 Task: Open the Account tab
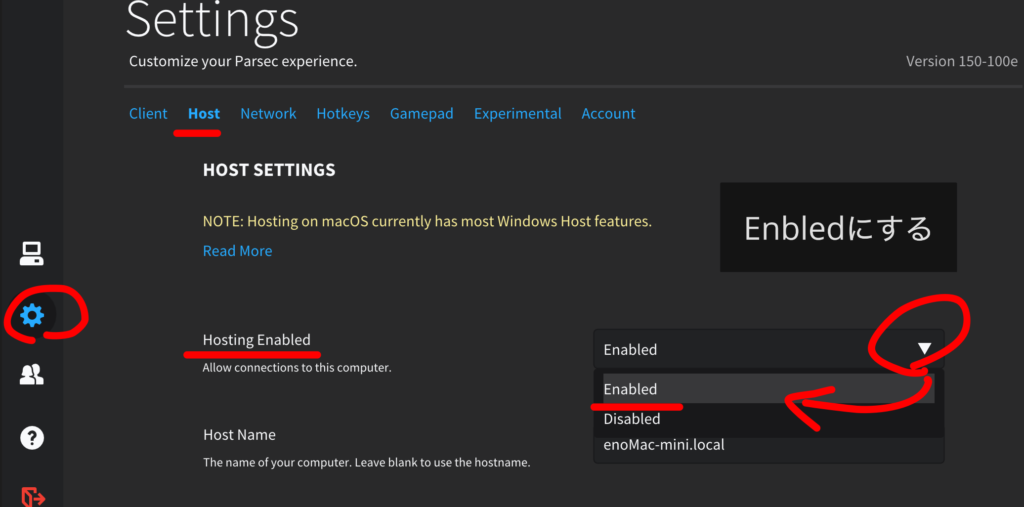click(x=608, y=114)
